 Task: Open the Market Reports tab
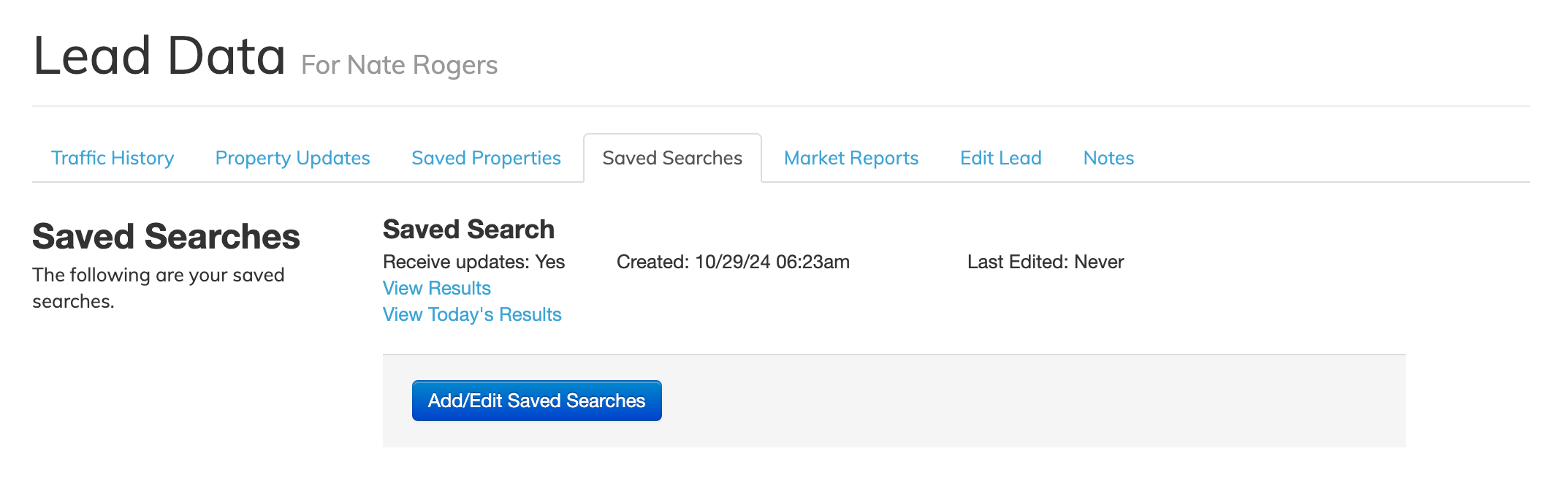point(851,158)
